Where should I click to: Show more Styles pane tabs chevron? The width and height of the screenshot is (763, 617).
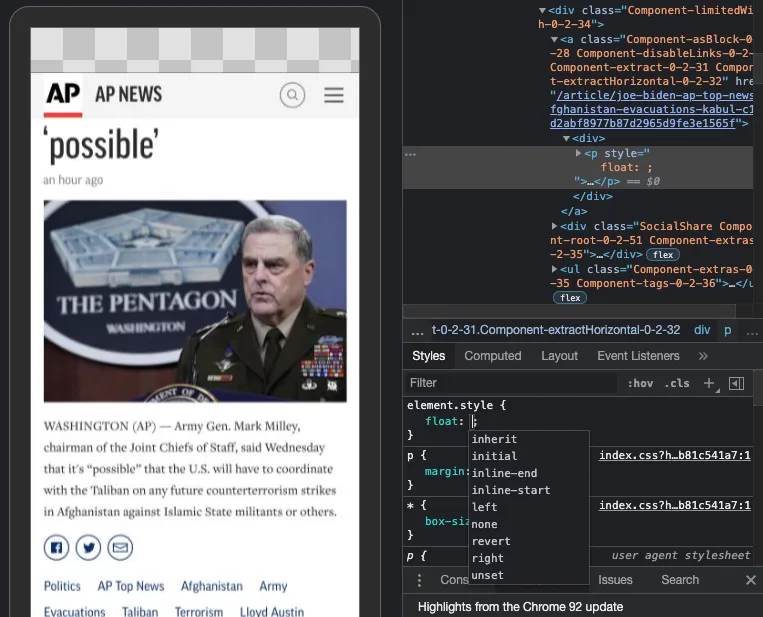click(x=703, y=356)
